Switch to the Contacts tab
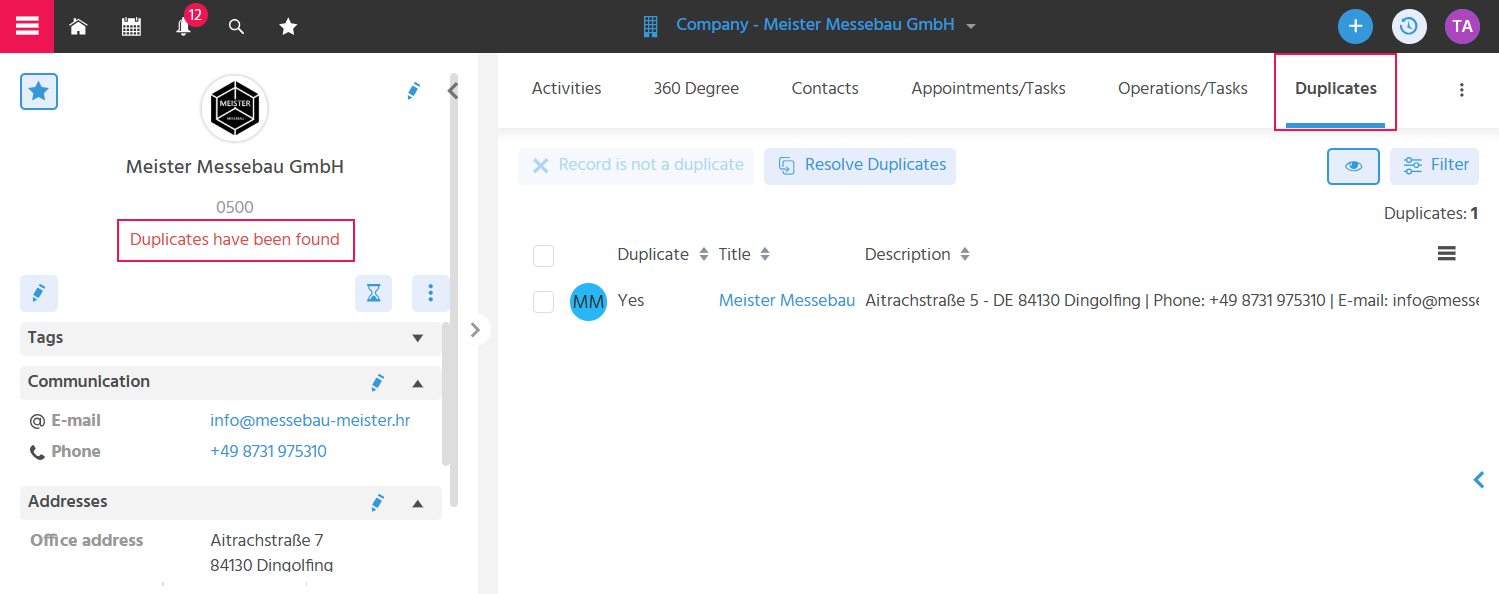1499x594 pixels. tap(825, 89)
